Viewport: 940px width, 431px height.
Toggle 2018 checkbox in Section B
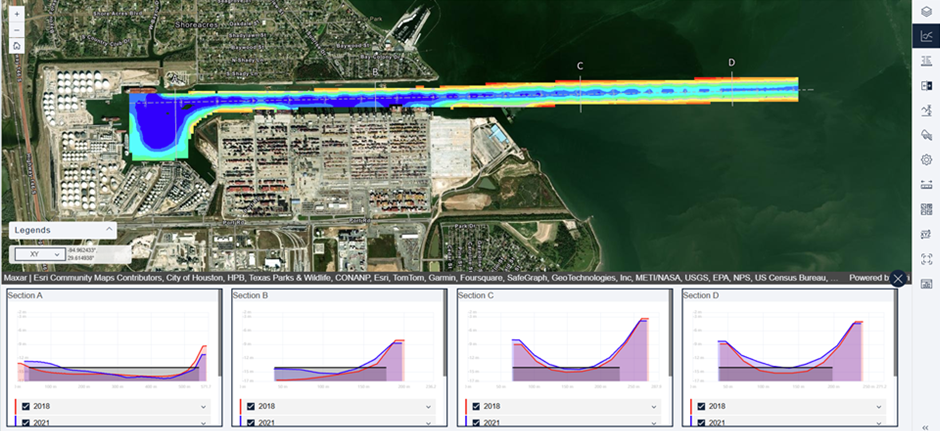251,407
